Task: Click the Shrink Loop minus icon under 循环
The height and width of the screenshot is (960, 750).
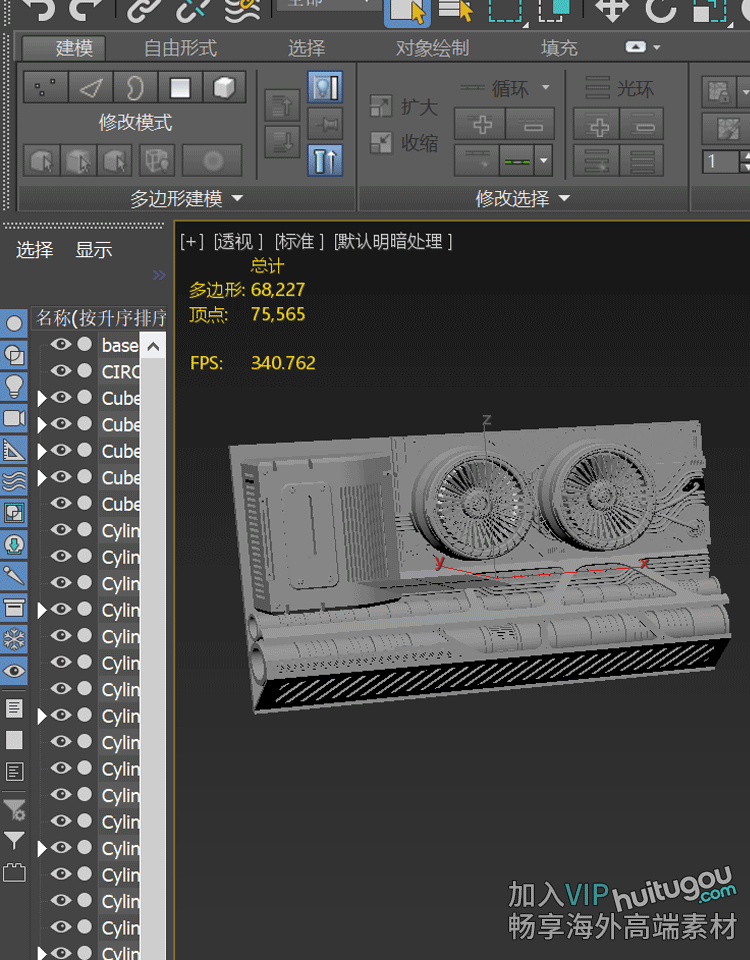Action: (531, 124)
